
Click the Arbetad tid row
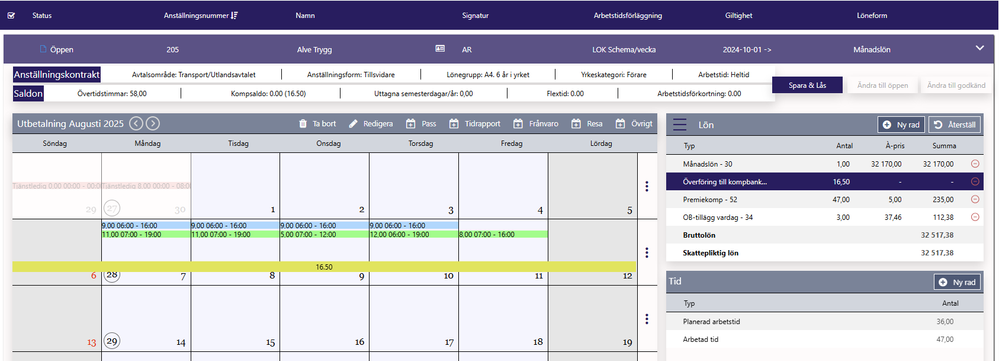point(824,339)
